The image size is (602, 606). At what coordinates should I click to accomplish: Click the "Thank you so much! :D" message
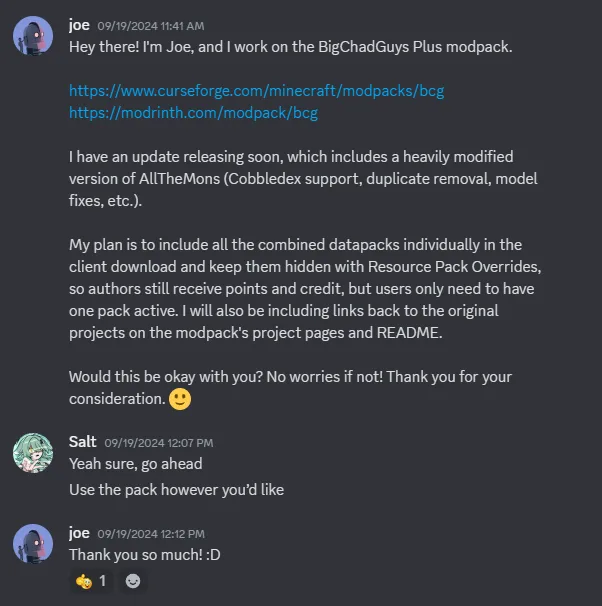pyautogui.click(x=144, y=554)
